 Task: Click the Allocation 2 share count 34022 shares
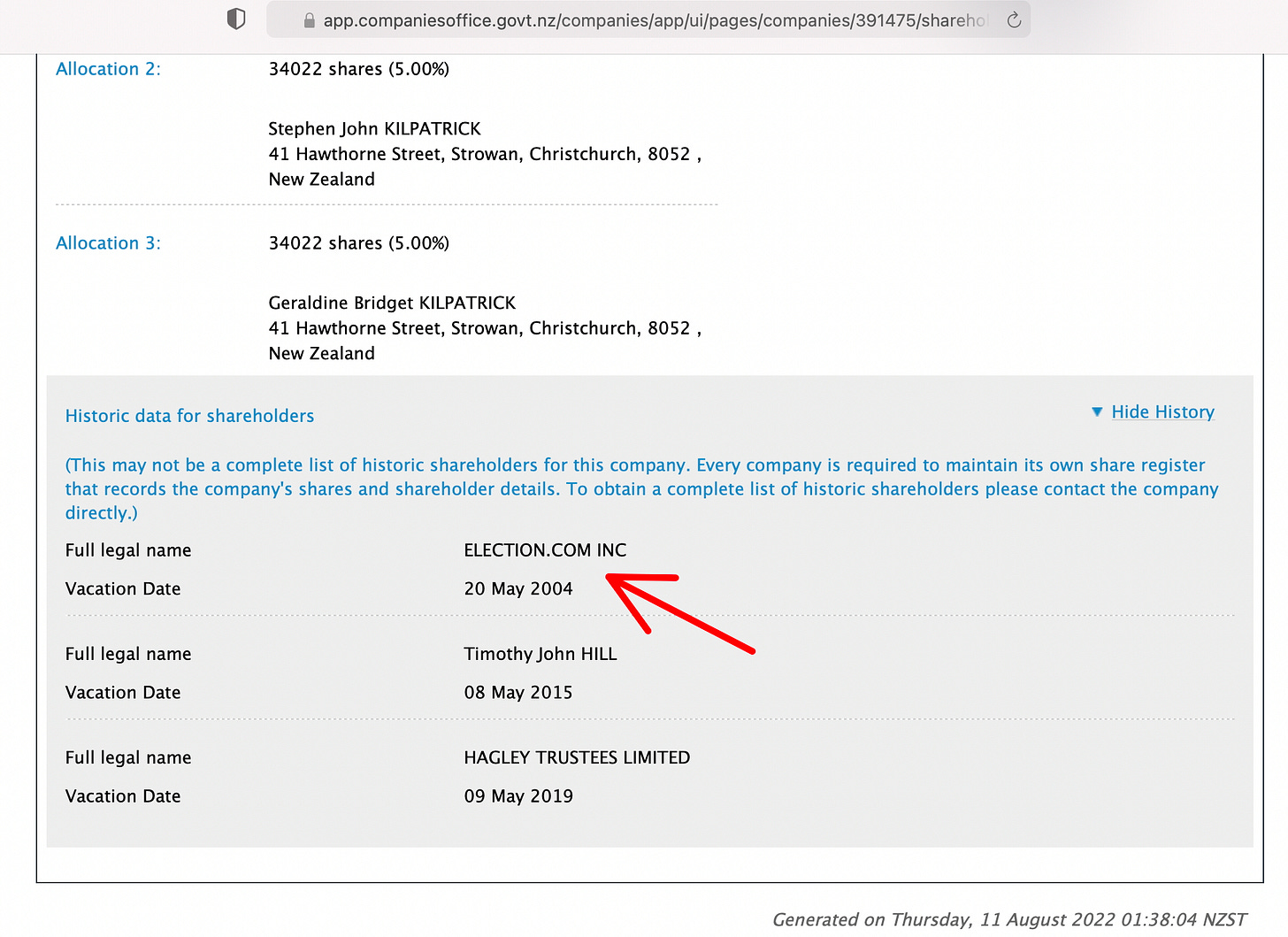pos(359,69)
